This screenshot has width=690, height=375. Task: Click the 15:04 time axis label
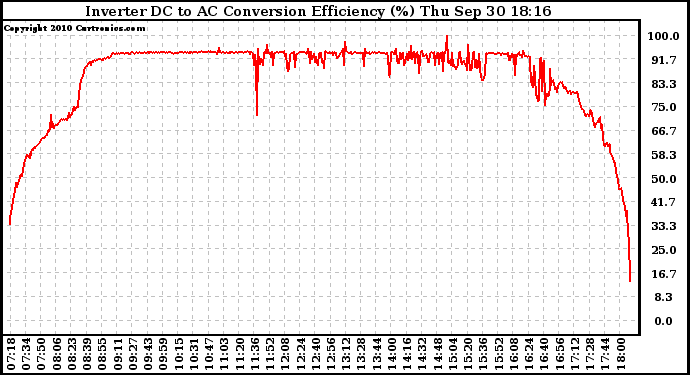(452, 354)
